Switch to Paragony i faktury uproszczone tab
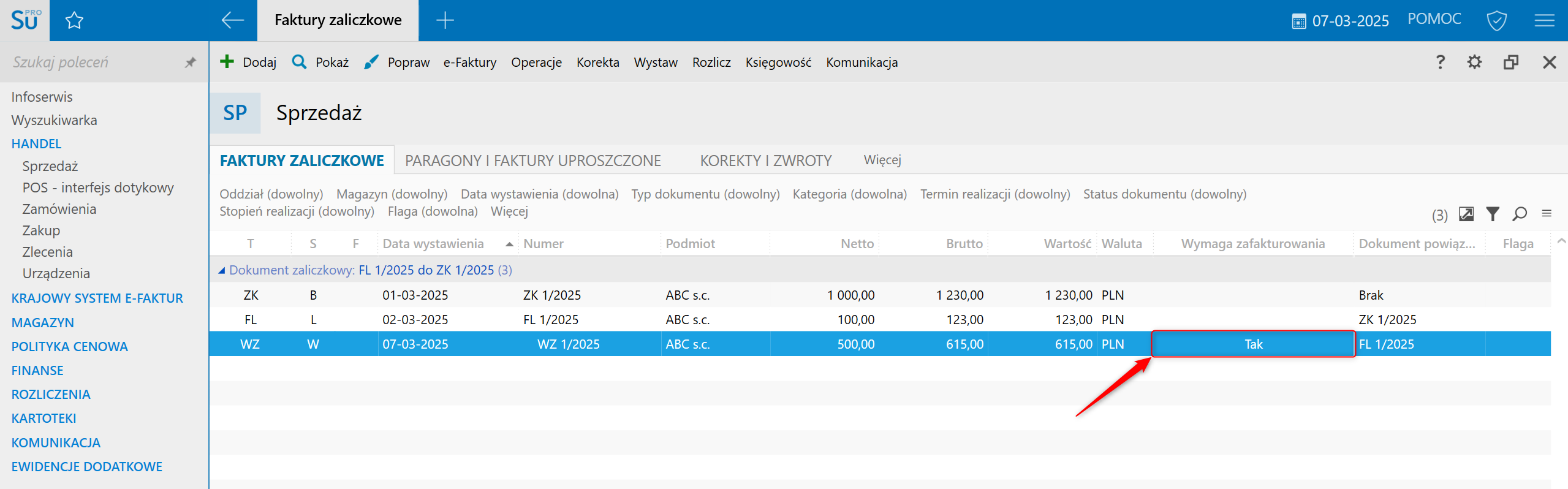The width and height of the screenshot is (1568, 489). pos(533,161)
